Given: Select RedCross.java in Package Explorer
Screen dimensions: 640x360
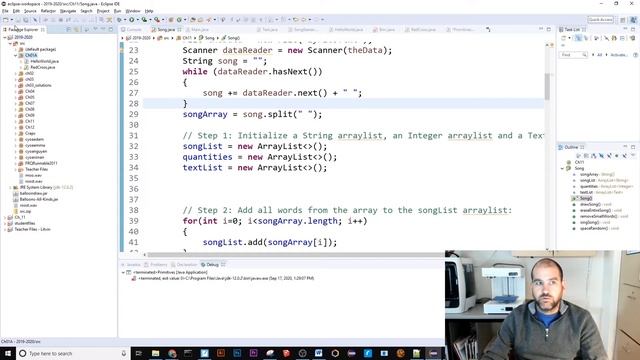Looking at the screenshot, I should [x=42, y=67].
